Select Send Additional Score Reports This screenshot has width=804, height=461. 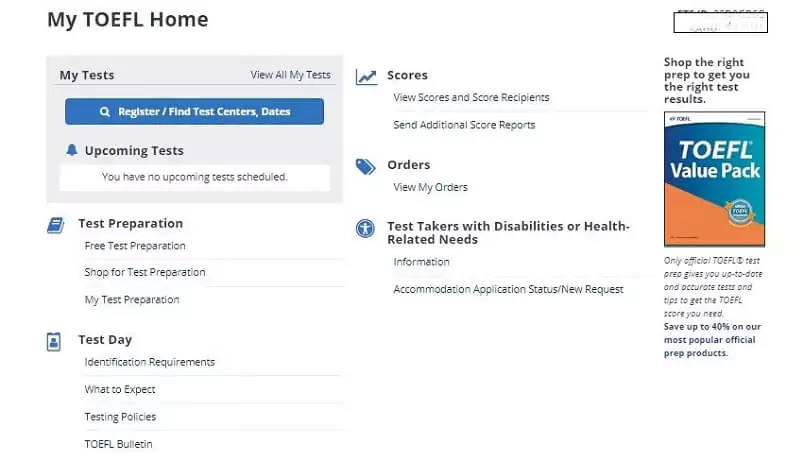click(x=464, y=125)
